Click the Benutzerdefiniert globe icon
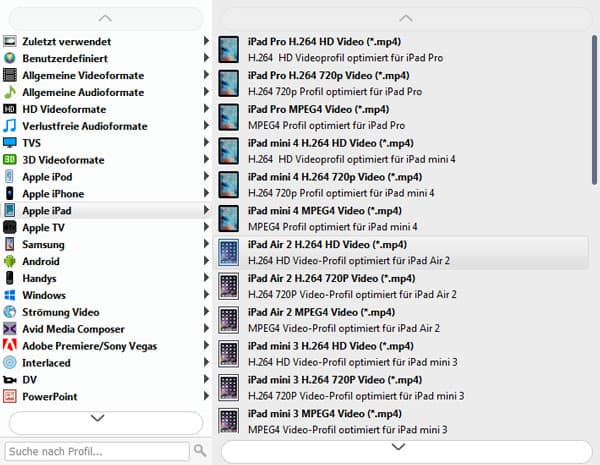The width and height of the screenshot is (600, 465). [10, 58]
